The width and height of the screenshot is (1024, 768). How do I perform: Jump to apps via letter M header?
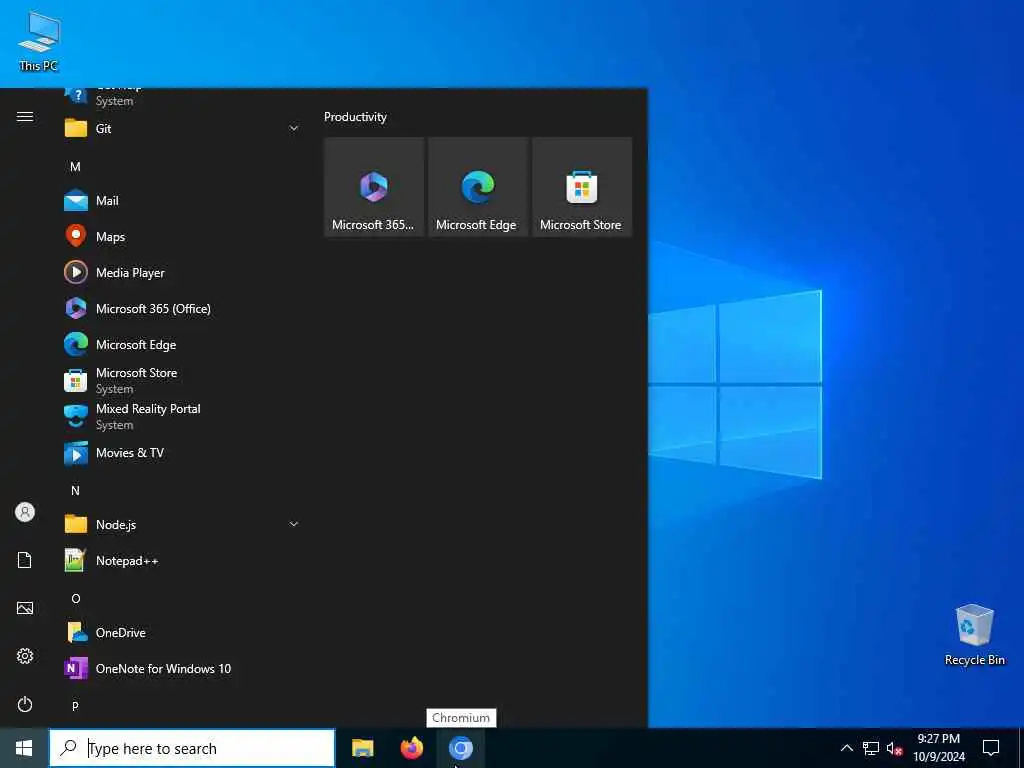(x=75, y=167)
